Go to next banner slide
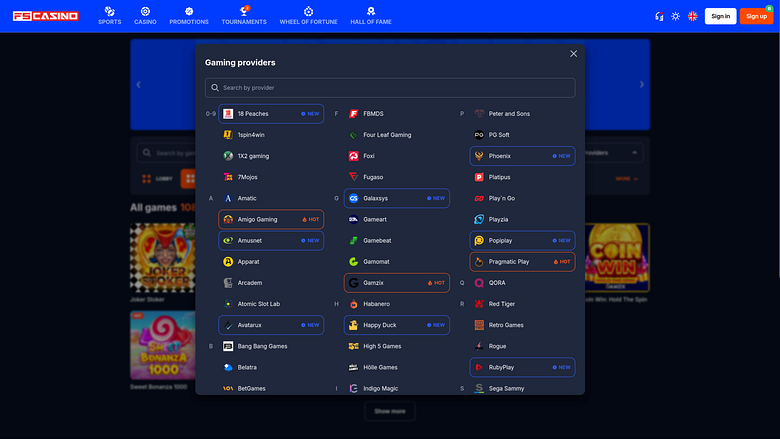Viewport: 780px width, 439px height. tap(642, 85)
